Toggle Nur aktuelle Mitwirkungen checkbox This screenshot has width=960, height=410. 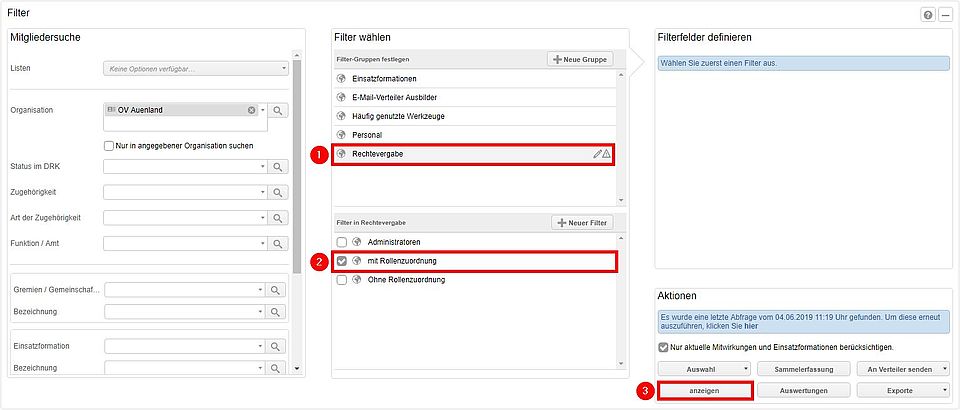click(x=663, y=347)
